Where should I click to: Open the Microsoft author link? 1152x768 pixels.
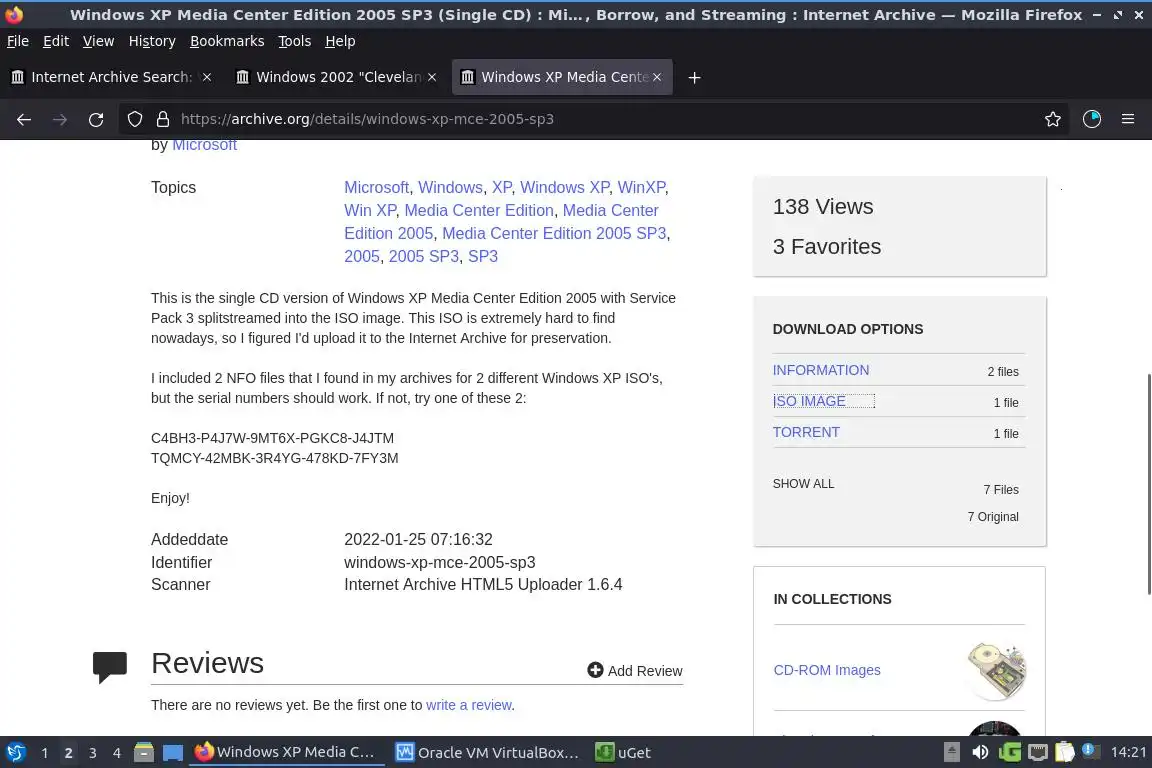tap(204, 146)
